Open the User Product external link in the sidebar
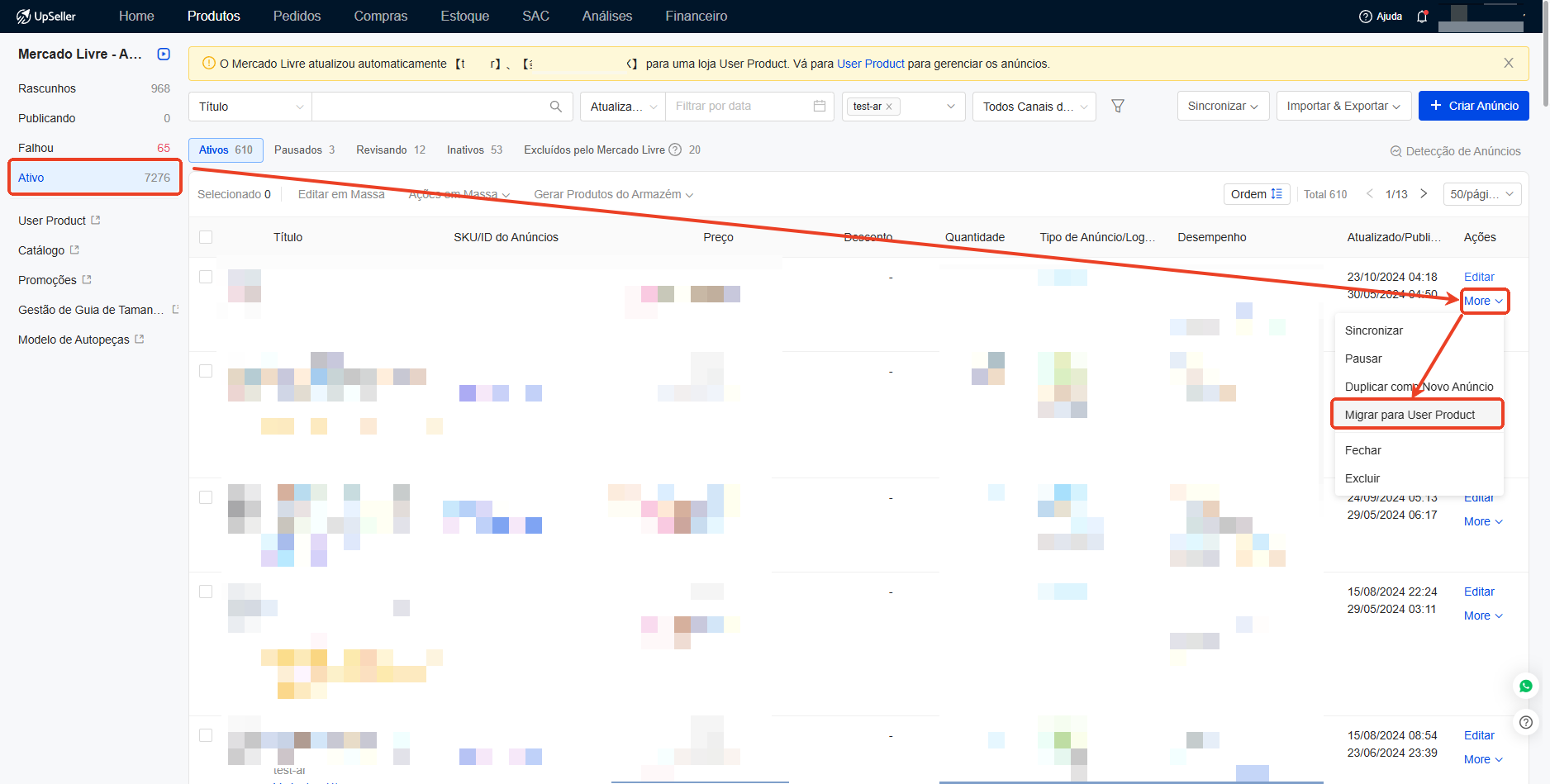Viewport: 1550px width, 784px height. 59,221
